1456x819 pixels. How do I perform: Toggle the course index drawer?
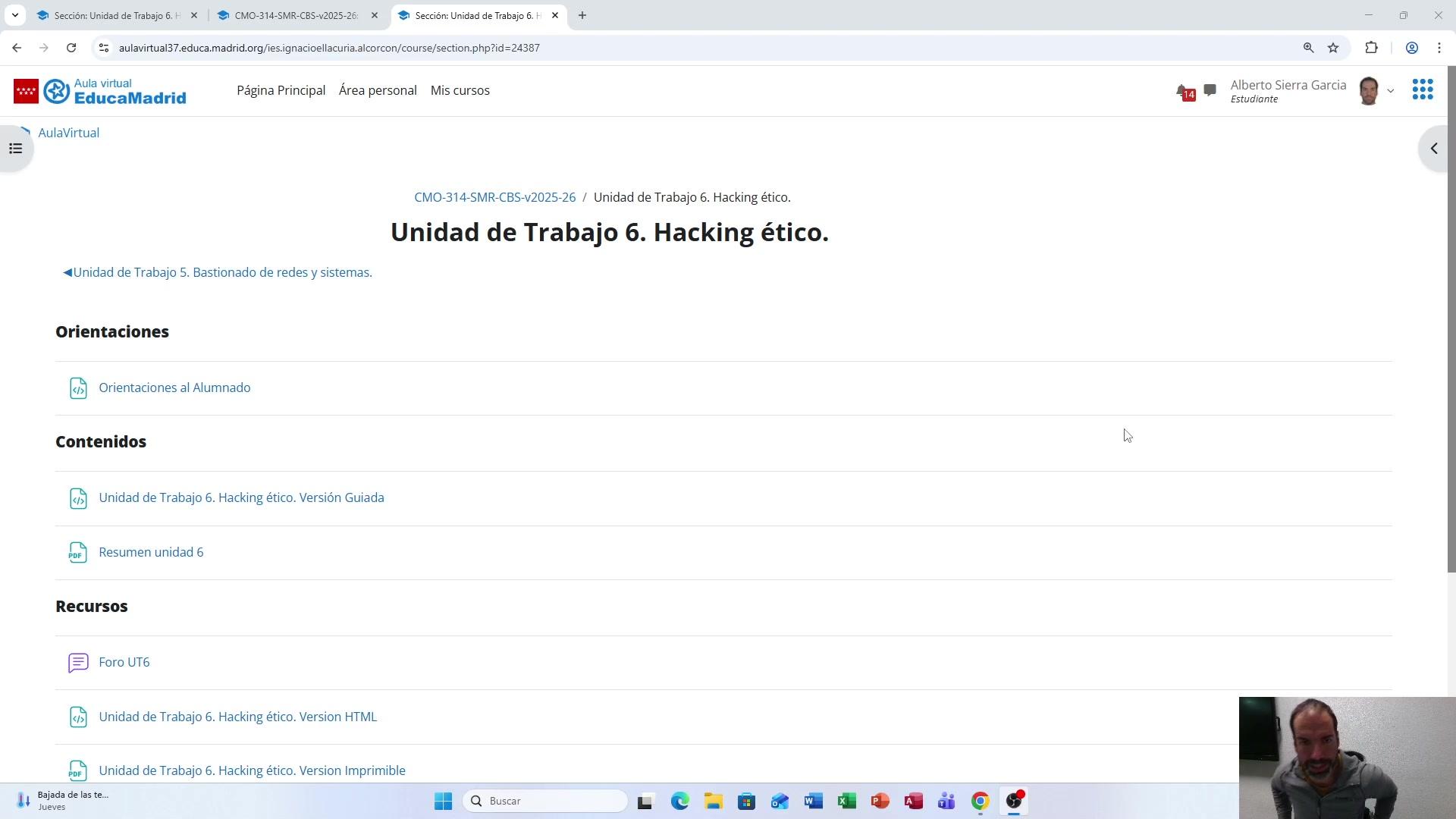(x=16, y=149)
